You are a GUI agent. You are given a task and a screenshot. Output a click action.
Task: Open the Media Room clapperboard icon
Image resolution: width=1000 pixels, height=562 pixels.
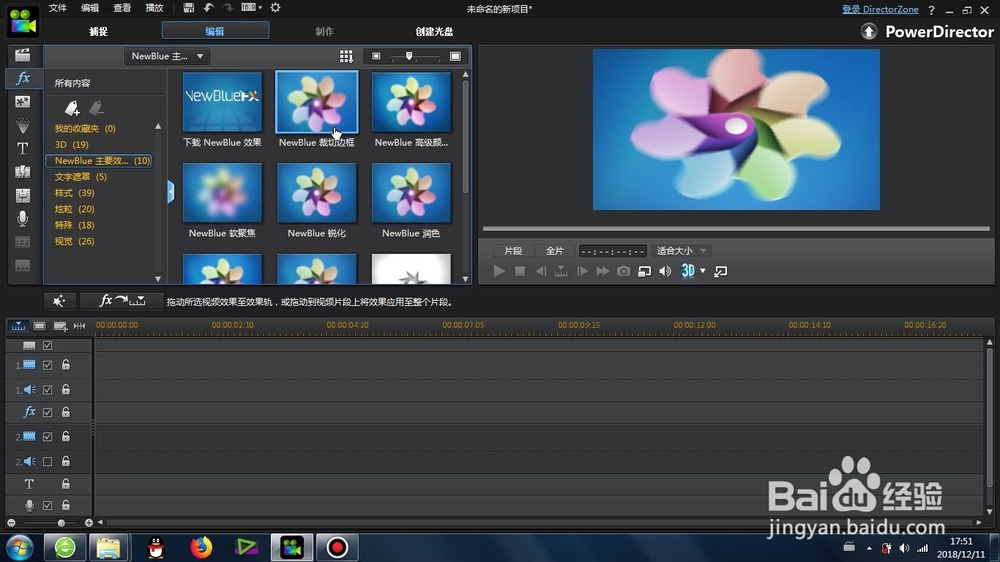coord(22,55)
